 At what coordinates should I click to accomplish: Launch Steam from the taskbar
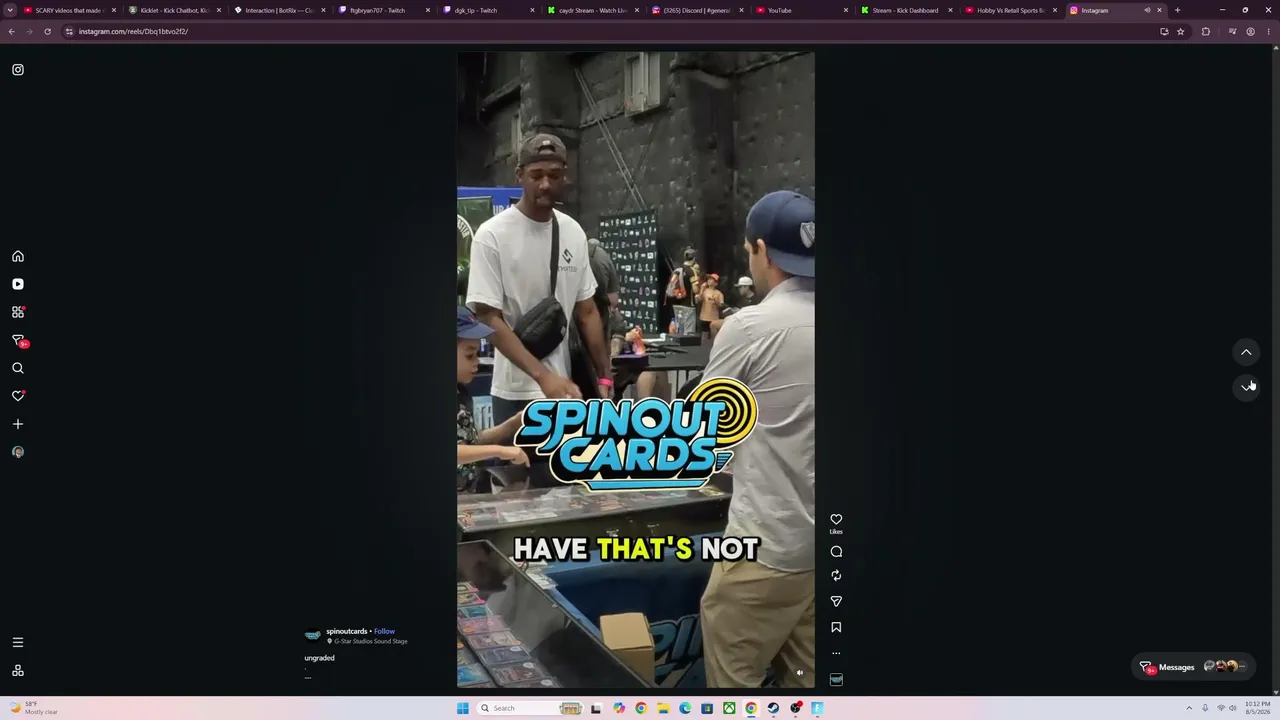(x=773, y=708)
